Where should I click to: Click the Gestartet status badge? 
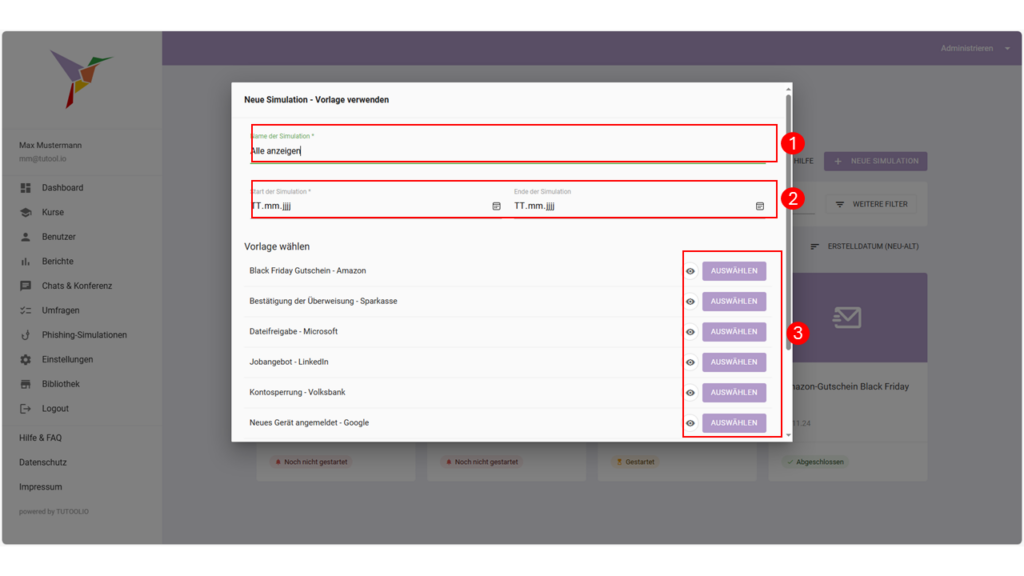coord(635,462)
